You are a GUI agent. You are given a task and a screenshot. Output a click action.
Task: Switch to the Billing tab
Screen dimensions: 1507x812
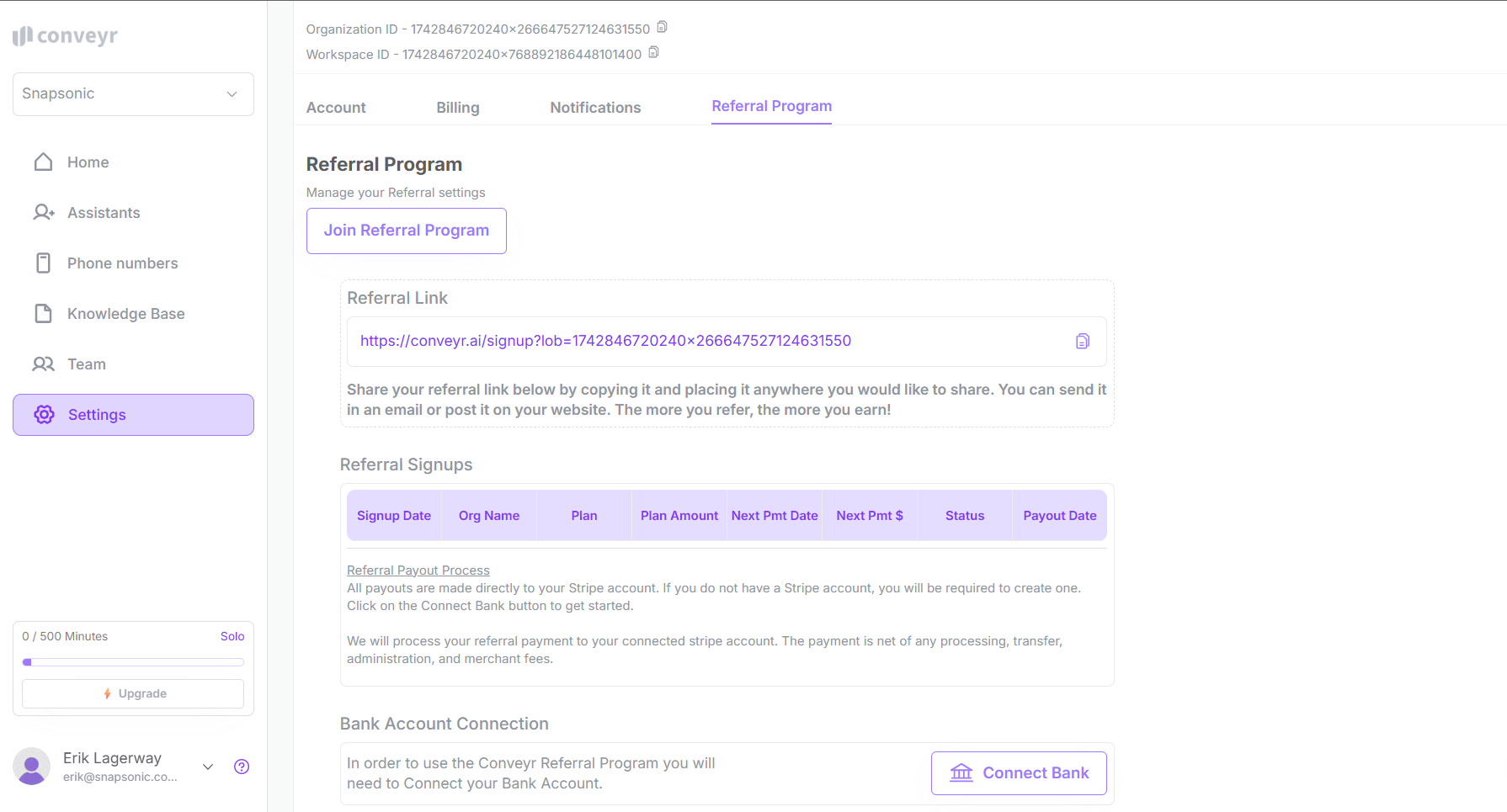tap(458, 108)
